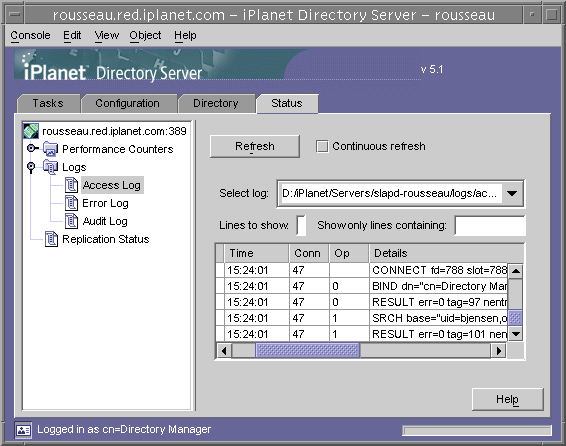Collapse the Logs tree node
This screenshot has width=566, height=446.
[31, 167]
